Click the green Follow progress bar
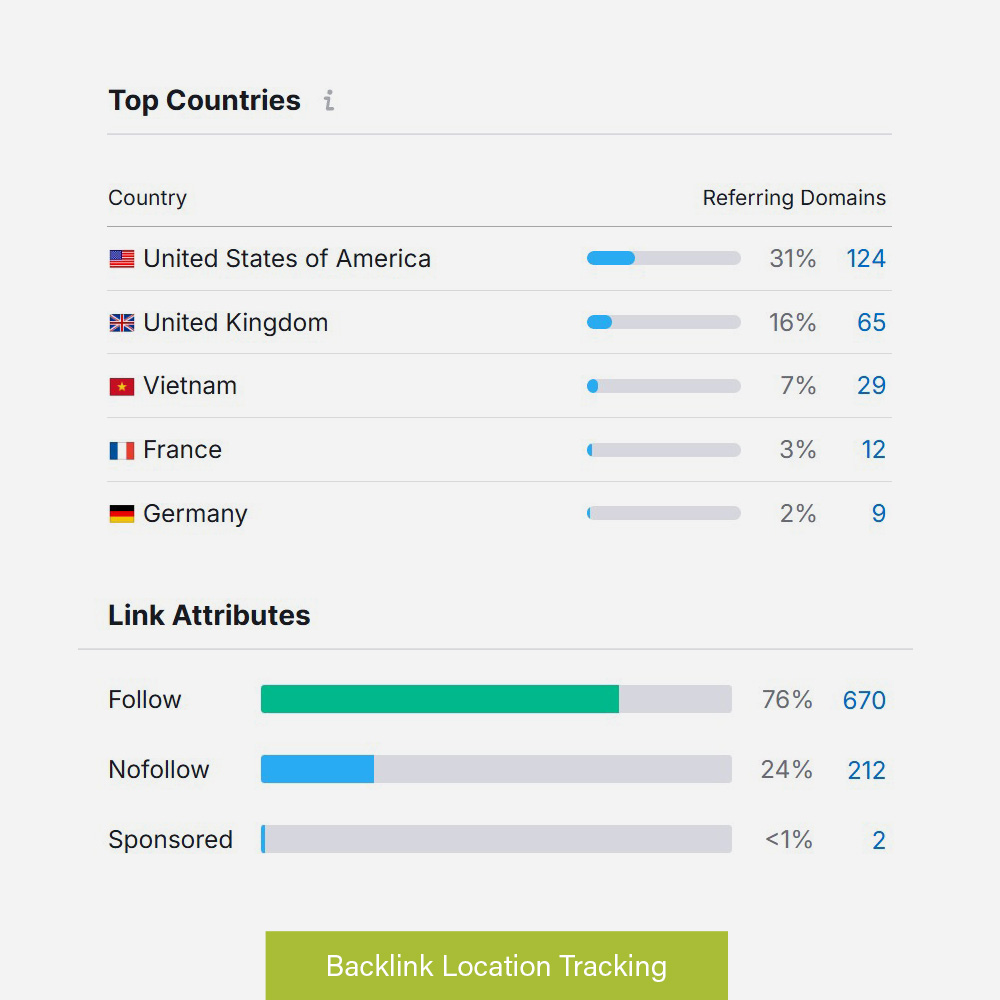Image resolution: width=1000 pixels, height=1000 pixels. 440,699
